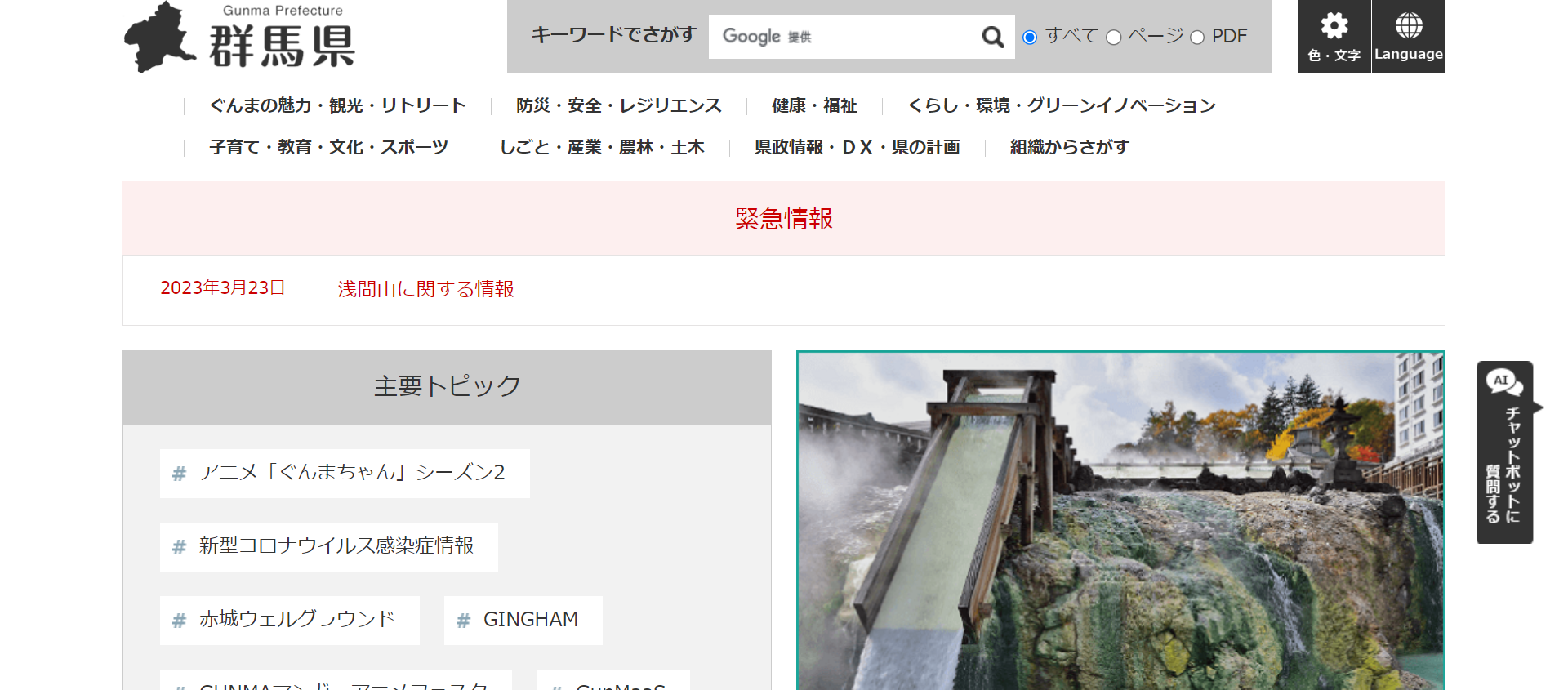Image resolution: width=1568 pixels, height=690 pixels.
Task: Select the すべて radio button
Action: pos(1031,38)
